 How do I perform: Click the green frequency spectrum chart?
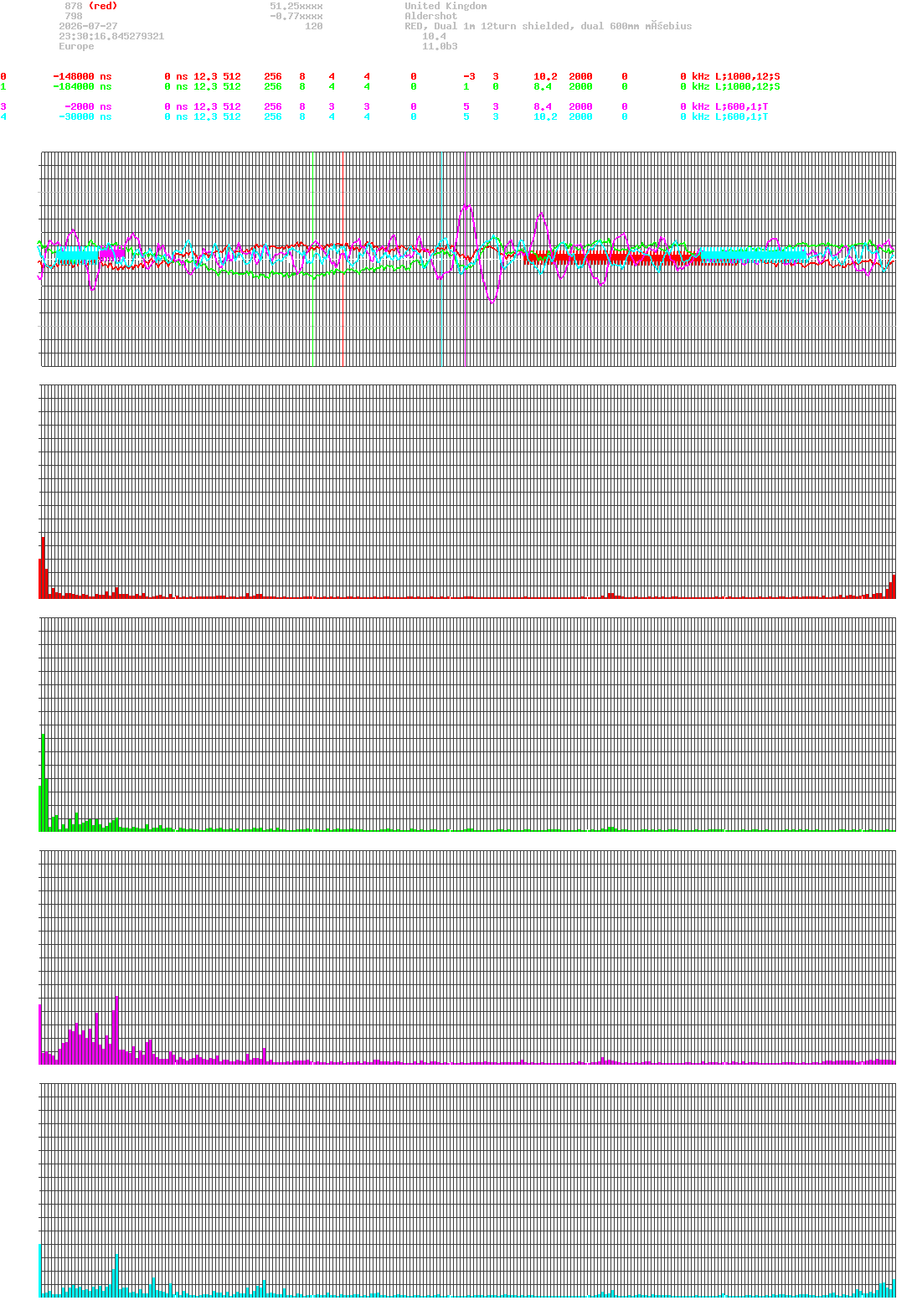pos(467,725)
